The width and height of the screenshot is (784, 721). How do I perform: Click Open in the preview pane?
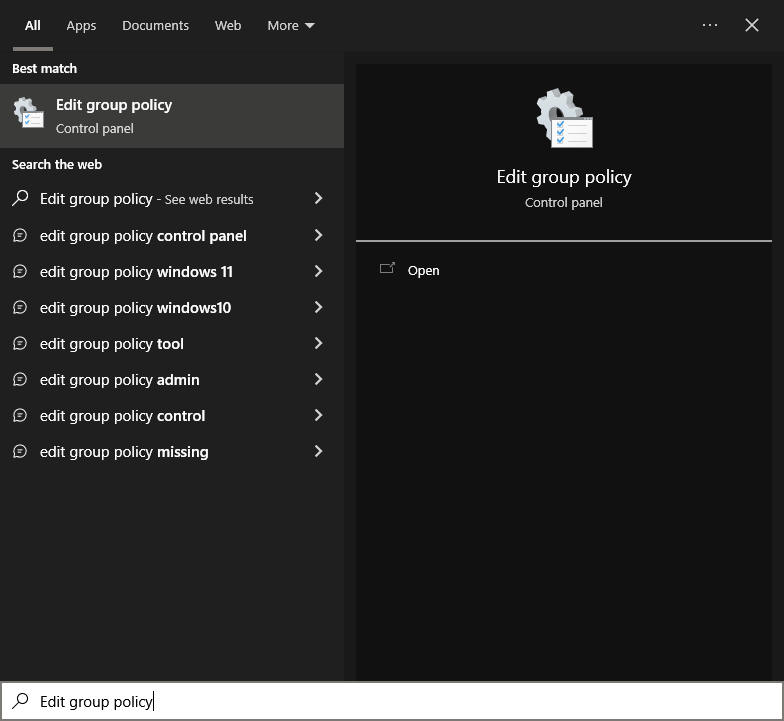click(423, 270)
